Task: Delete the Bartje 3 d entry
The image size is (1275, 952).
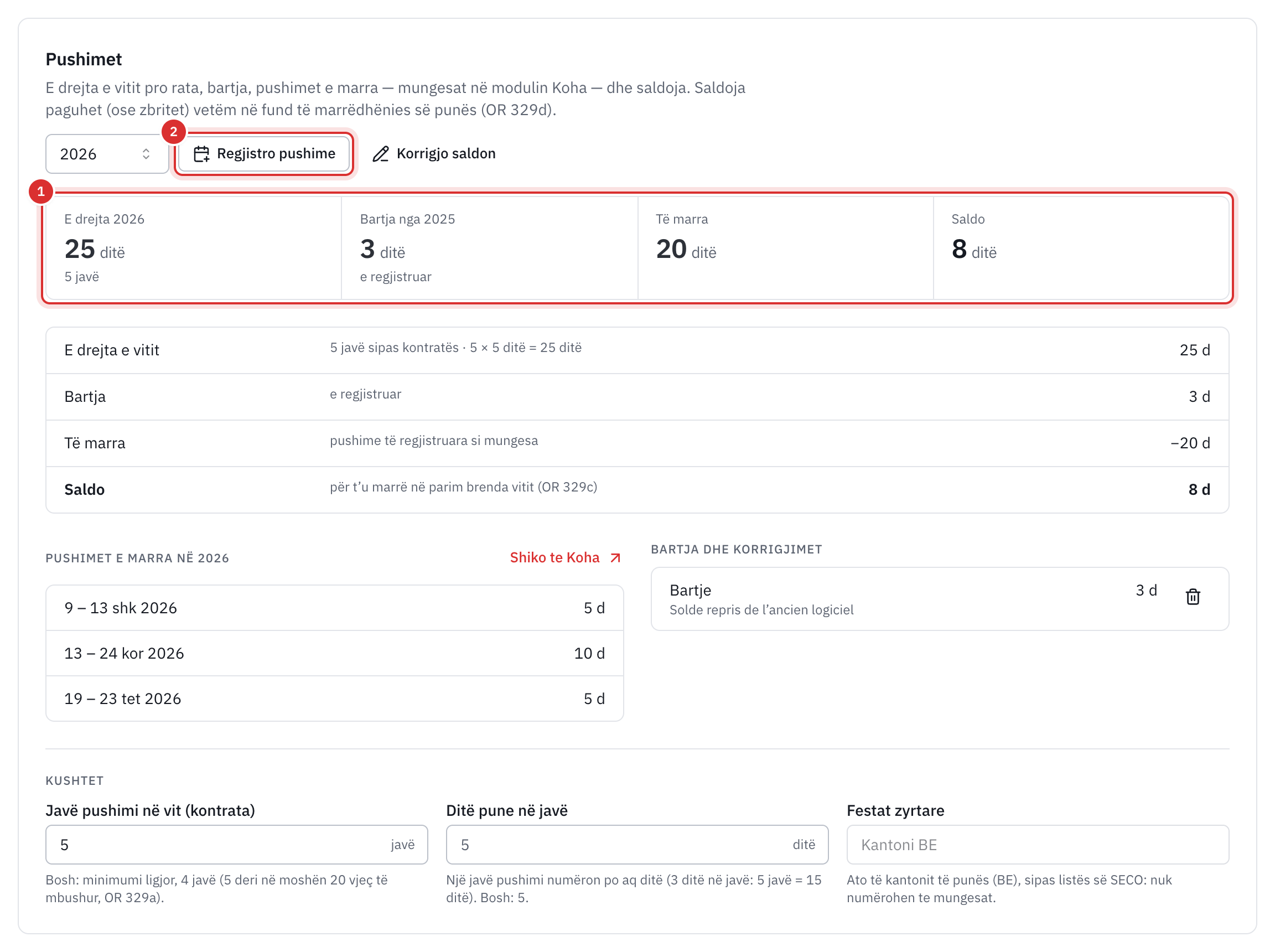Action: coord(1193,597)
